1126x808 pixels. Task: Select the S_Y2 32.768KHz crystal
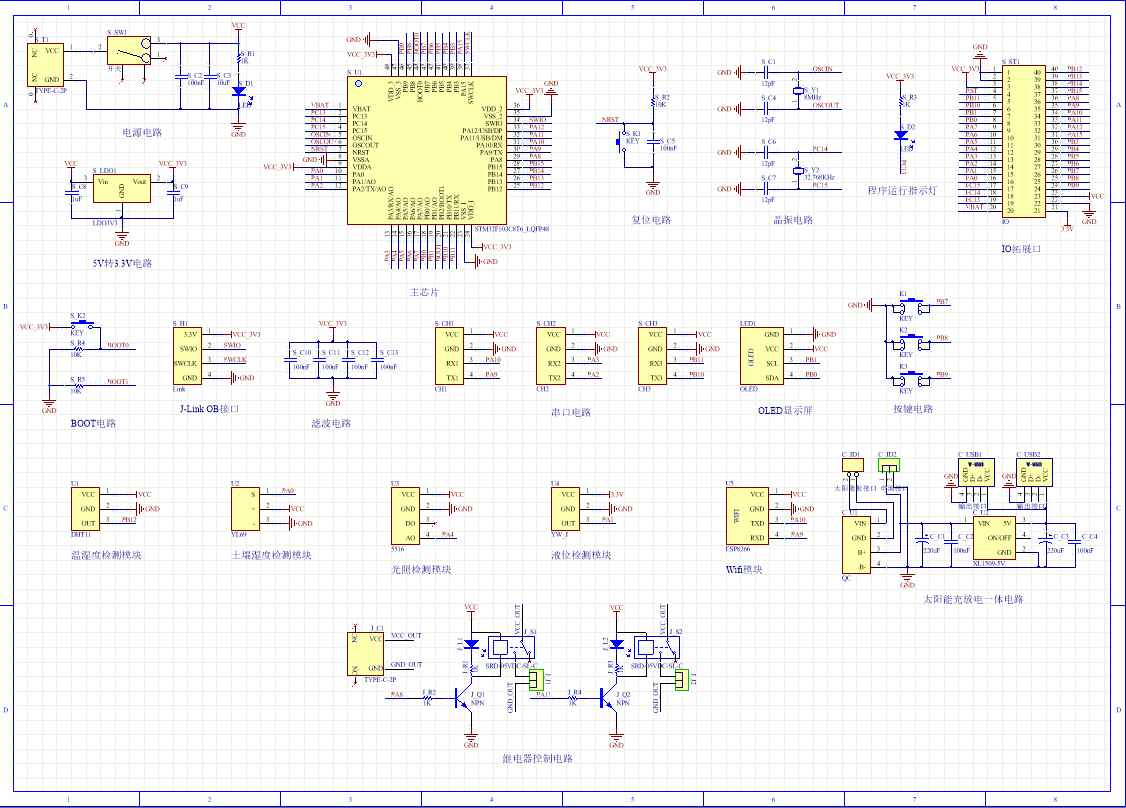tap(798, 171)
